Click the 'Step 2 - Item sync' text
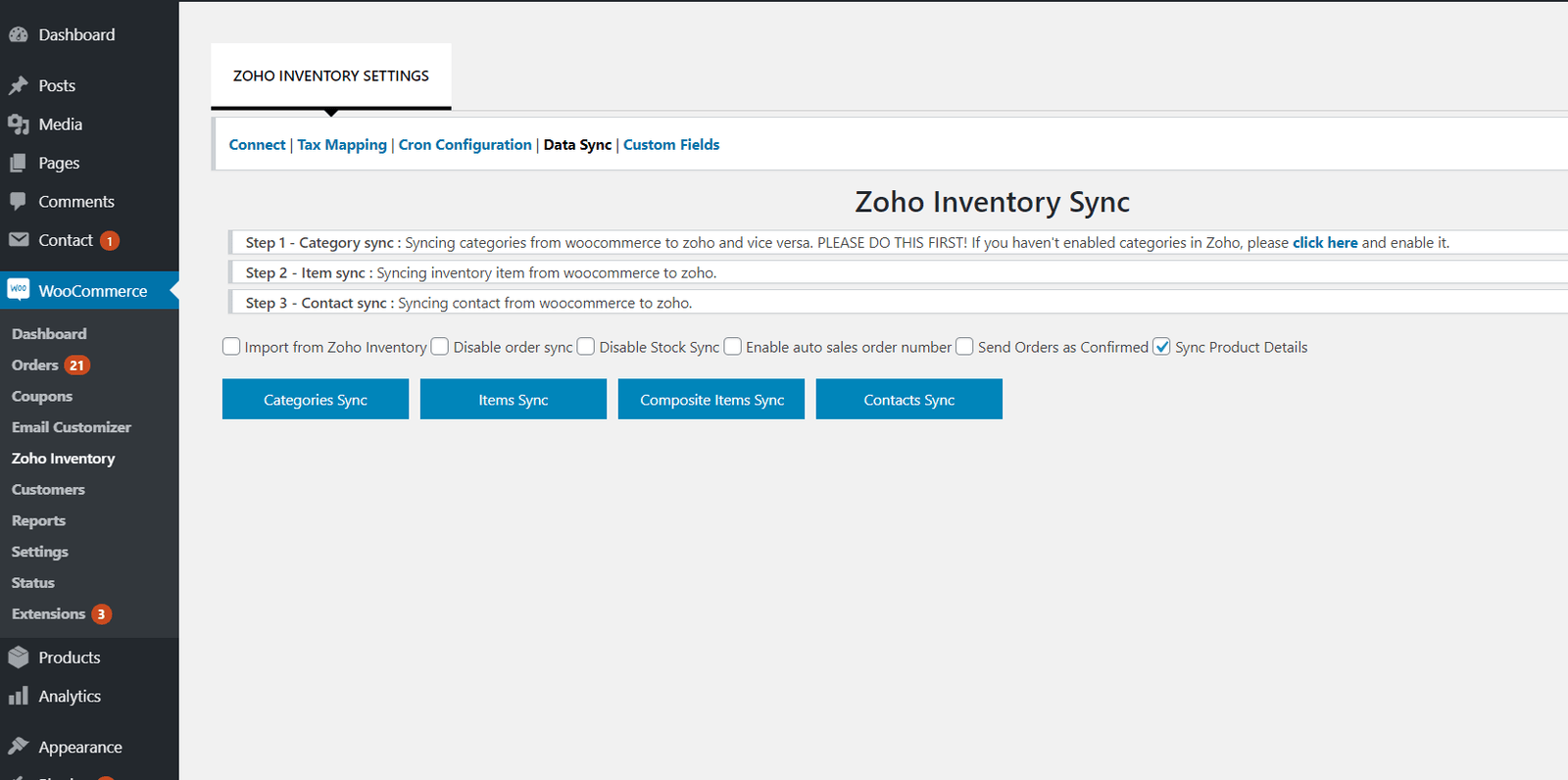1568x780 pixels. [x=309, y=272]
